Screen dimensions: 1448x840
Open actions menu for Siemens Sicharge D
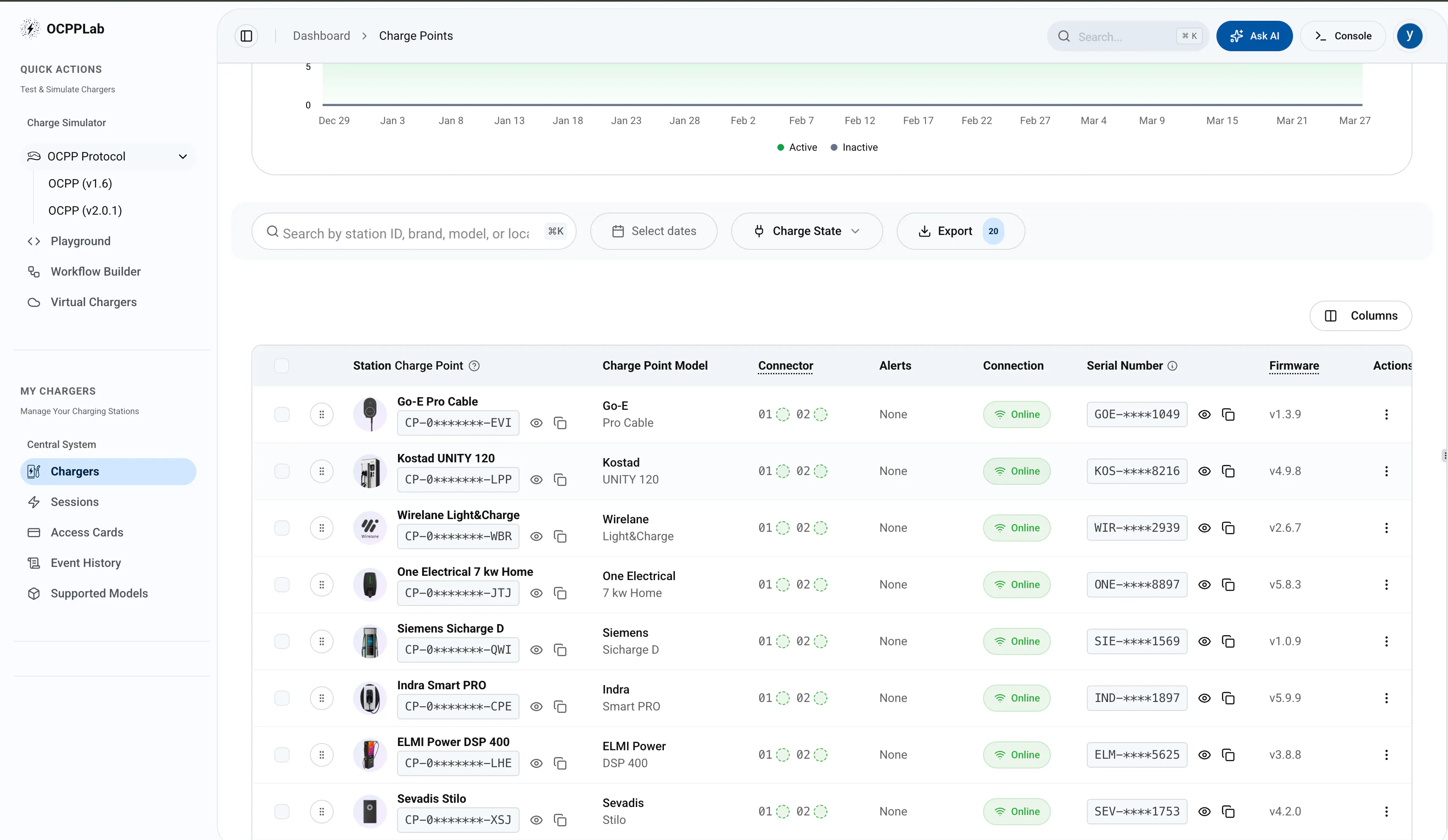pos(1386,641)
